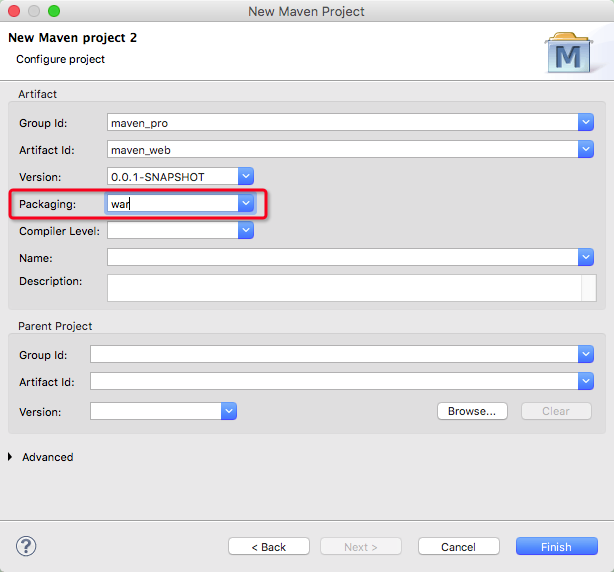Click the help question mark icon
Image resolution: width=614 pixels, height=572 pixels.
(27, 546)
